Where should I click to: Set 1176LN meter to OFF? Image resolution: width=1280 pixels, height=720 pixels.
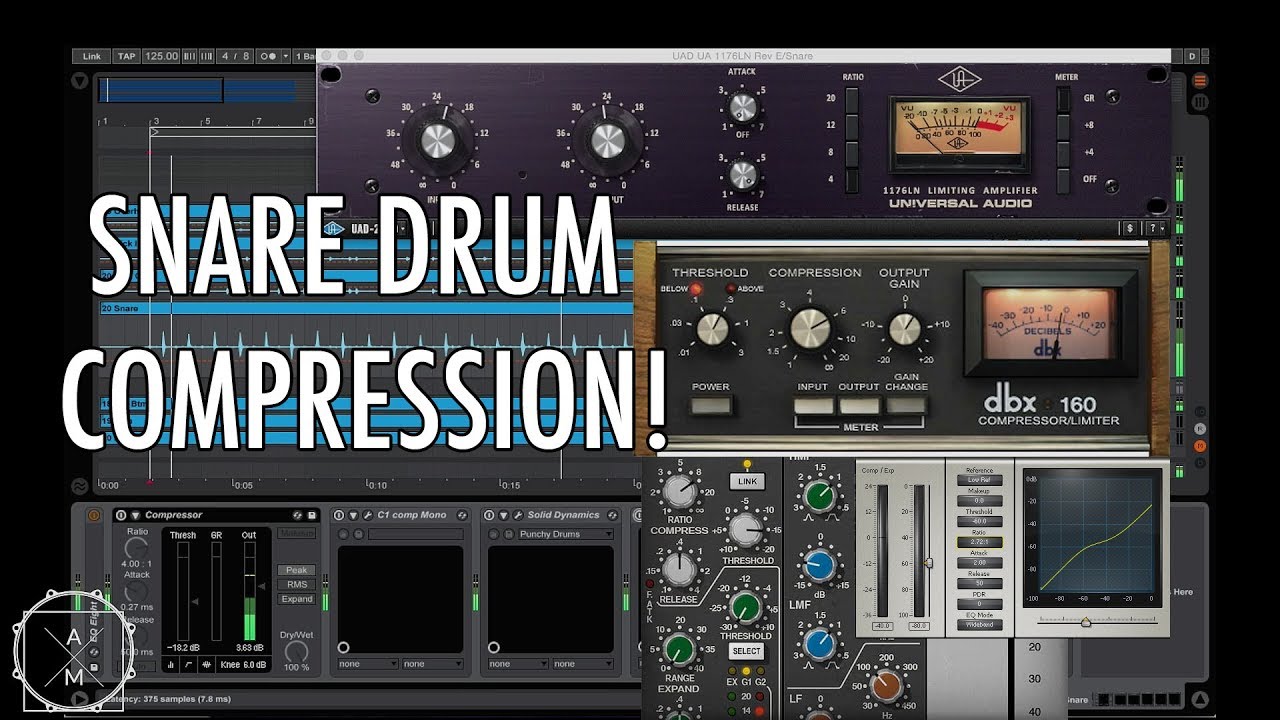pyautogui.click(x=1065, y=179)
